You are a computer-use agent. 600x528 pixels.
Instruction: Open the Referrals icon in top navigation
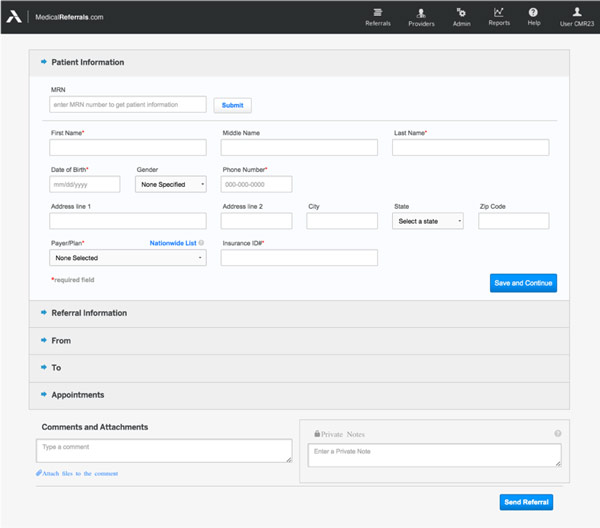coord(377,12)
